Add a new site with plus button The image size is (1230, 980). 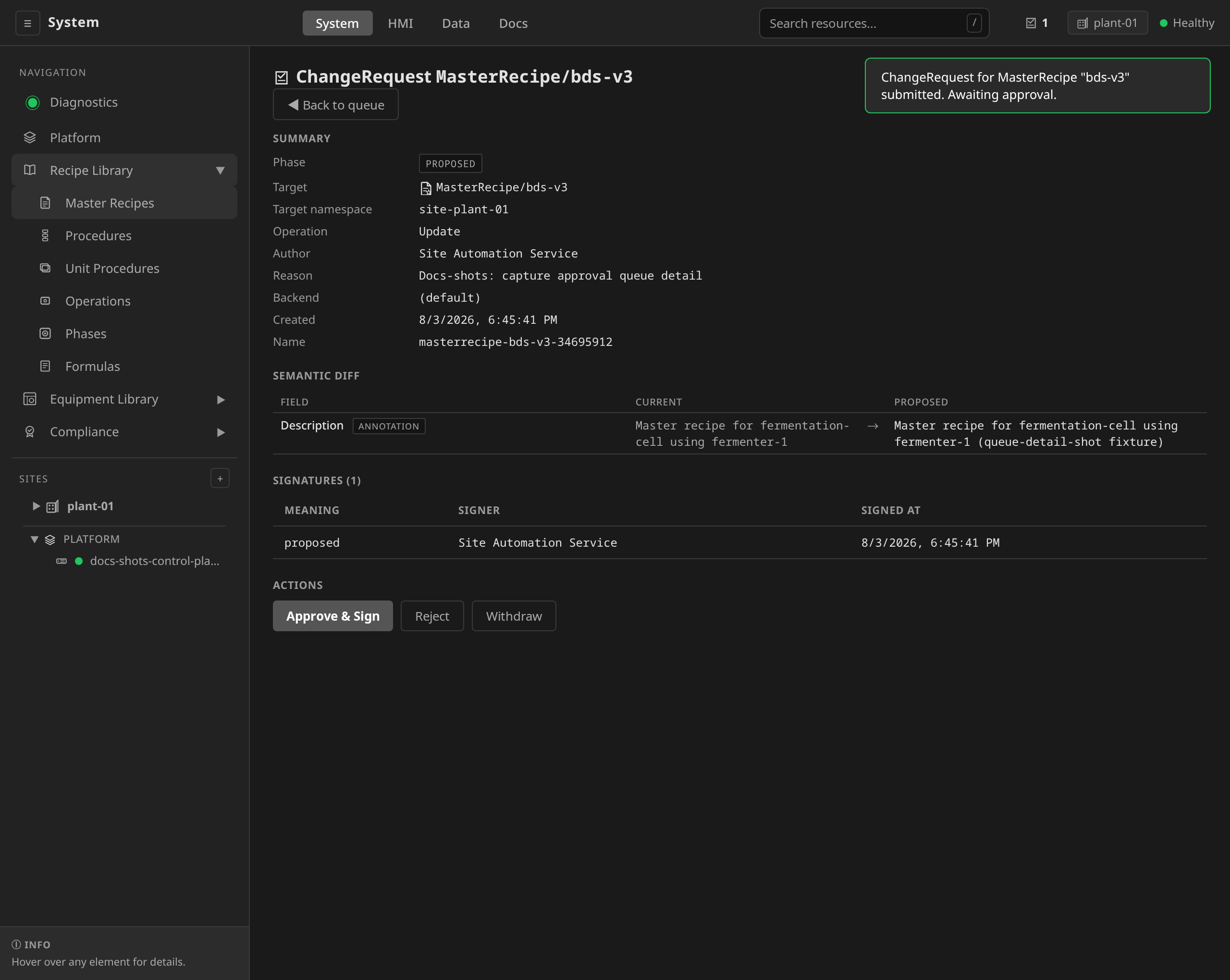click(220, 478)
